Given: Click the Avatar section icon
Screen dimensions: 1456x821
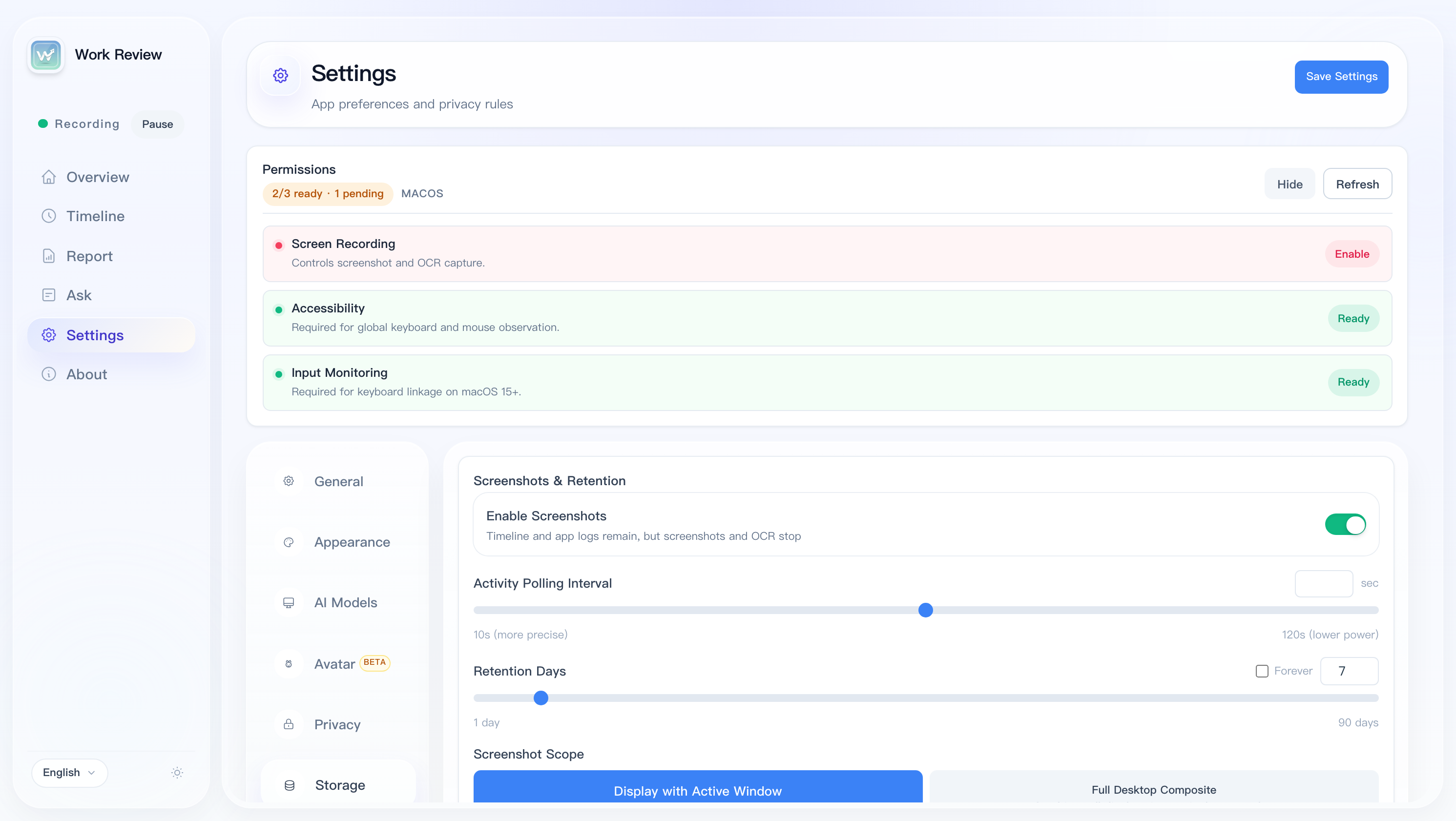Looking at the screenshot, I should [x=288, y=663].
